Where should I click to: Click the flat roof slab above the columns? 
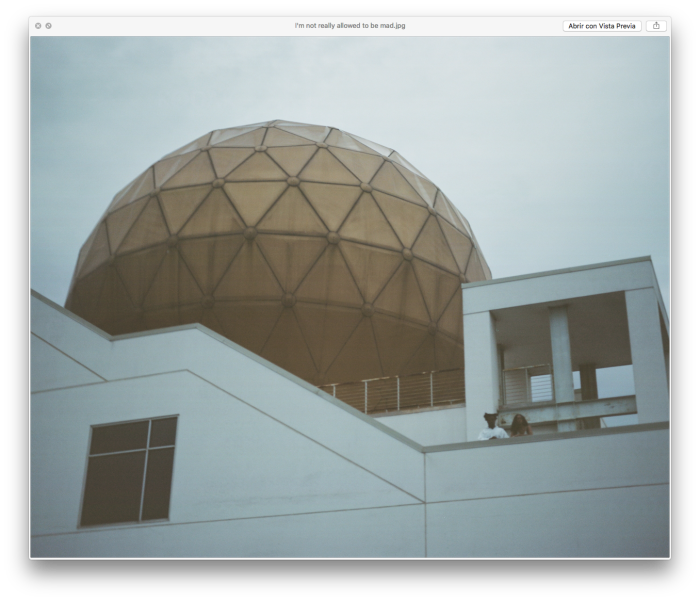pyautogui.click(x=560, y=287)
